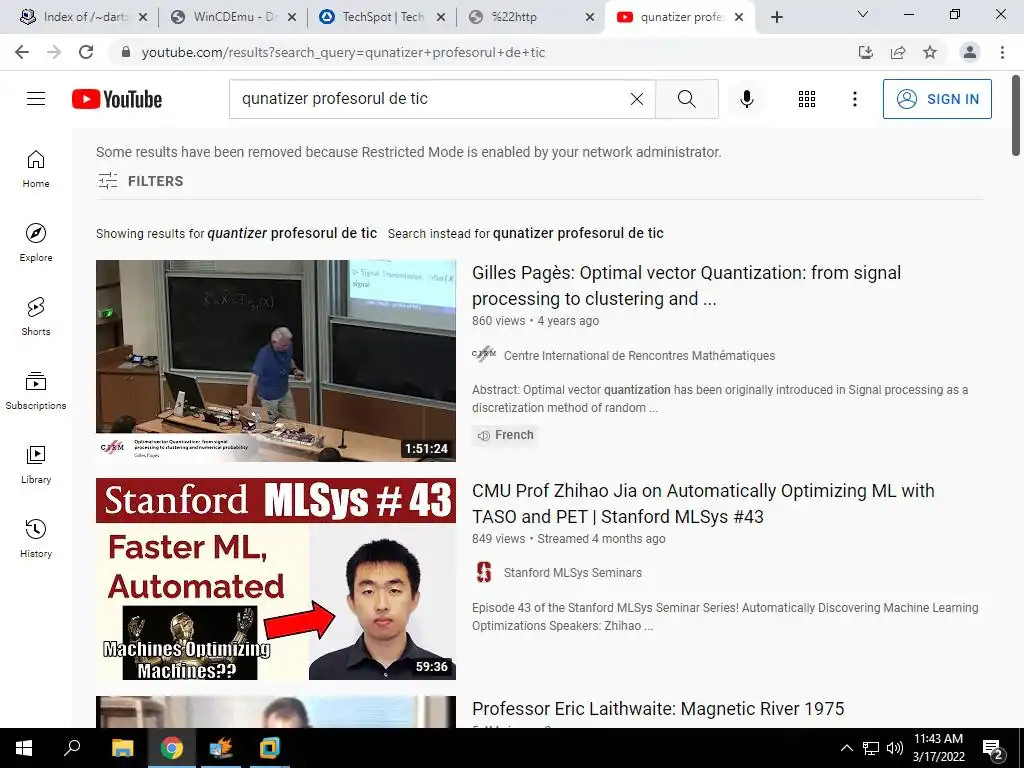Open History in the sidebar
This screenshot has height=768, width=1024.
[x=36, y=537]
